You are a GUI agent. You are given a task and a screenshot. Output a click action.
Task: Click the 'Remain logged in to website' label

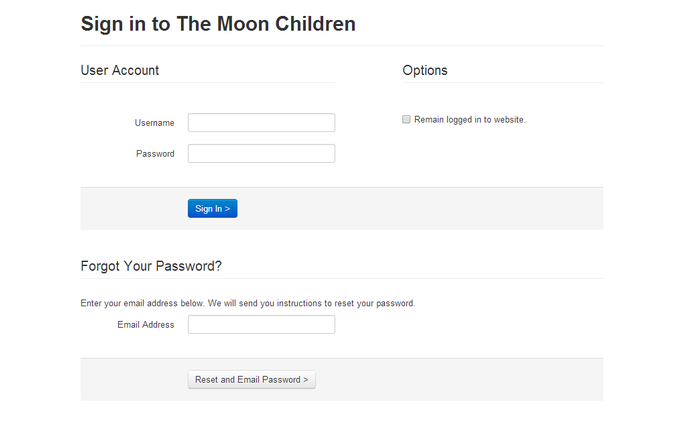tap(469, 120)
